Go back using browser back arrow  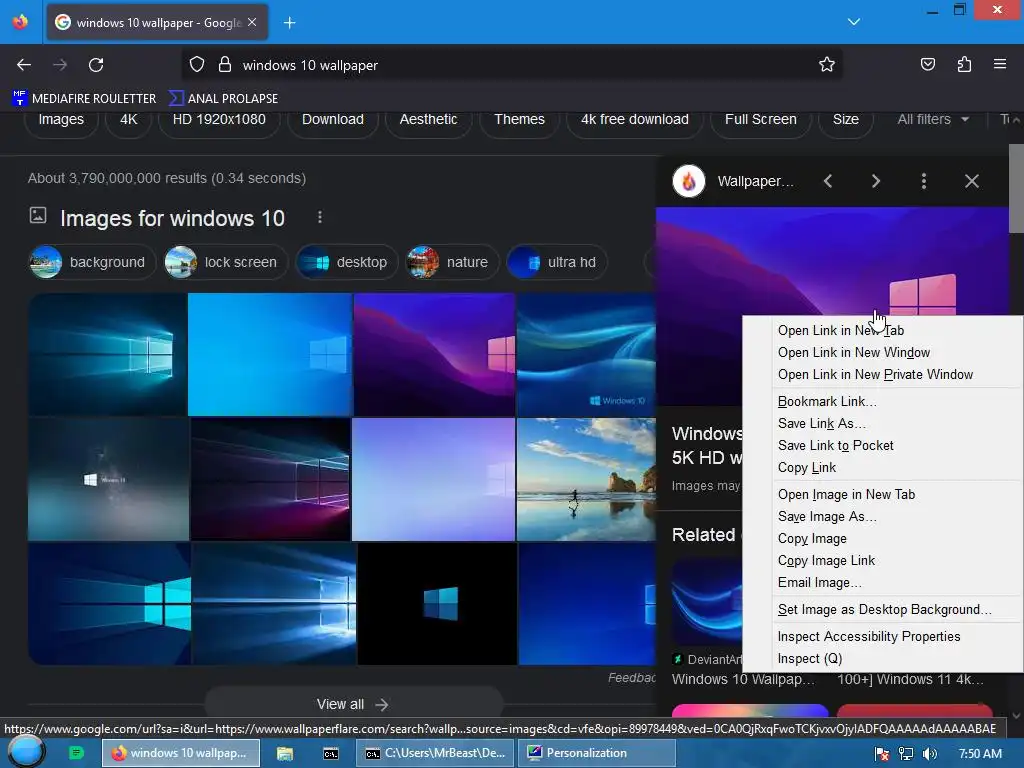click(x=24, y=65)
